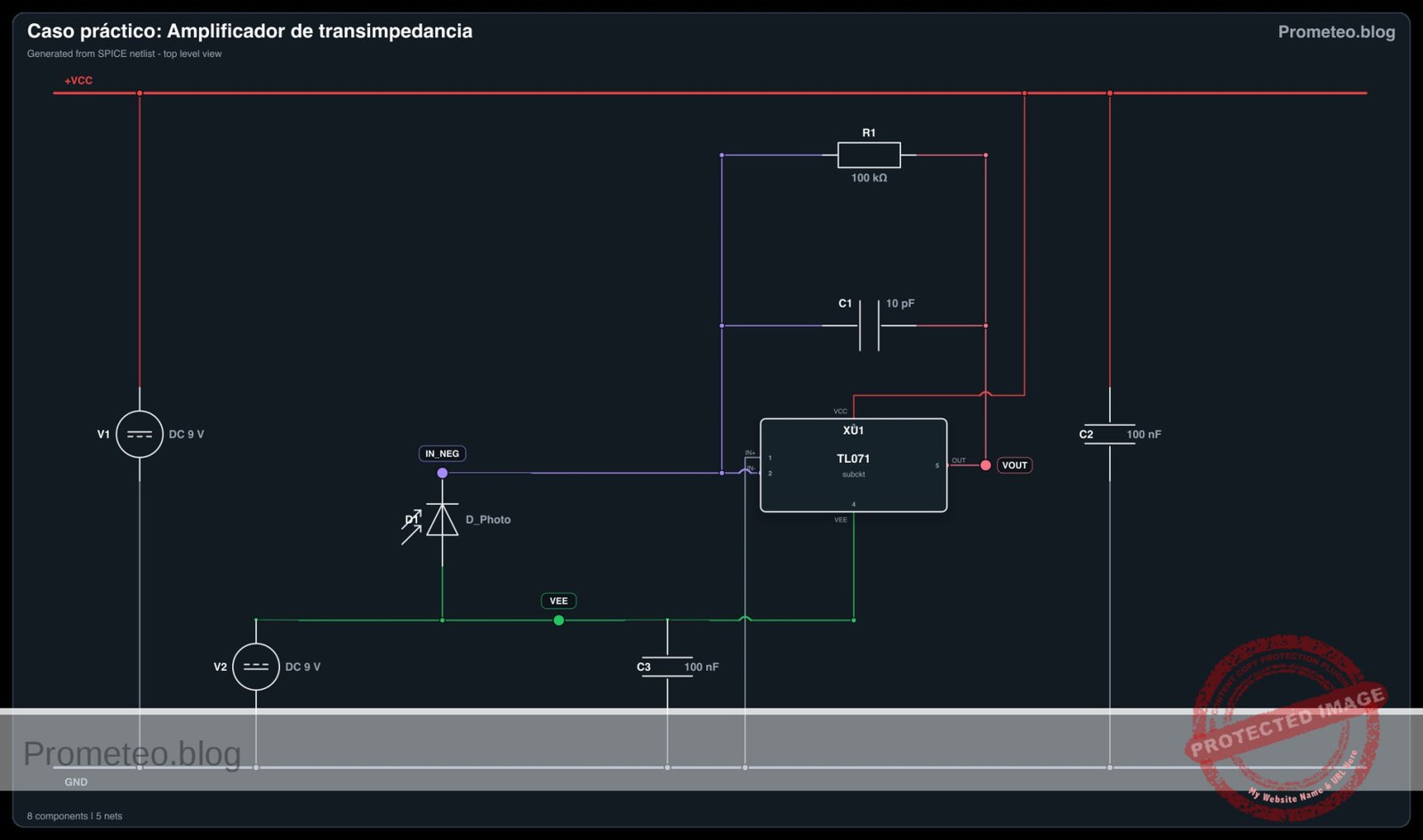This screenshot has height=840, width=1423.
Task: Click the C1 reference label
Action: click(845, 303)
